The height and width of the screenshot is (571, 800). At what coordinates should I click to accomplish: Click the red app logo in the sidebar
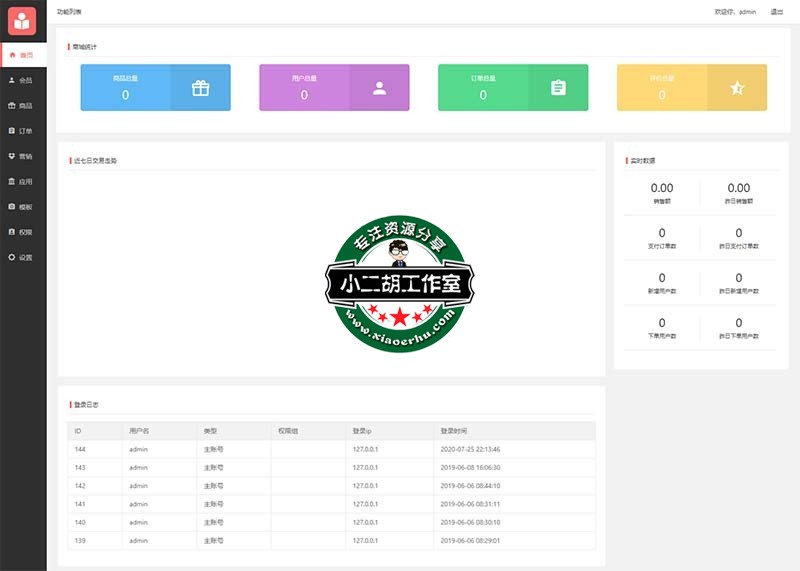click(x=22, y=20)
